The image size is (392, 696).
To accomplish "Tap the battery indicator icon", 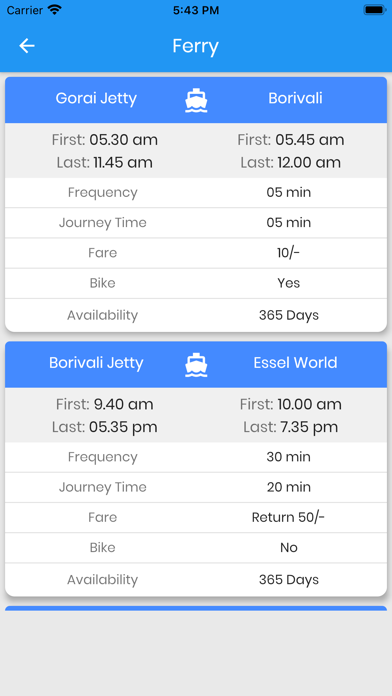I will point(375,10).
